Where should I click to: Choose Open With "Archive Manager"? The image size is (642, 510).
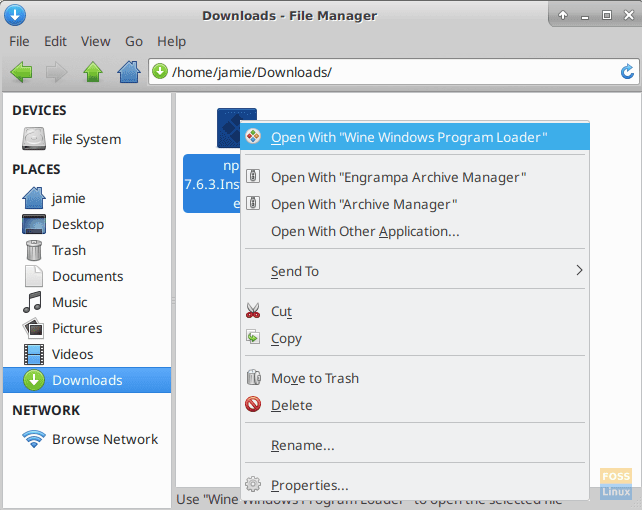pos(415,204)
